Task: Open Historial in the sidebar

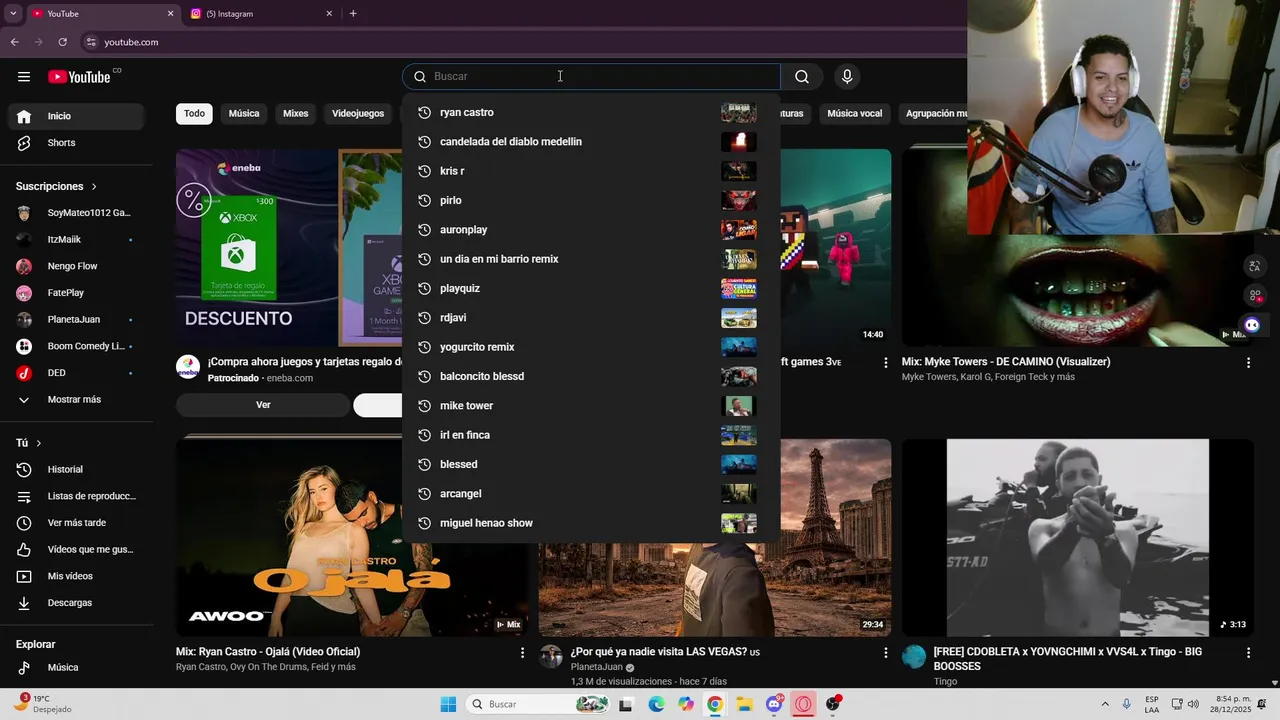Action: click(76, 469)
